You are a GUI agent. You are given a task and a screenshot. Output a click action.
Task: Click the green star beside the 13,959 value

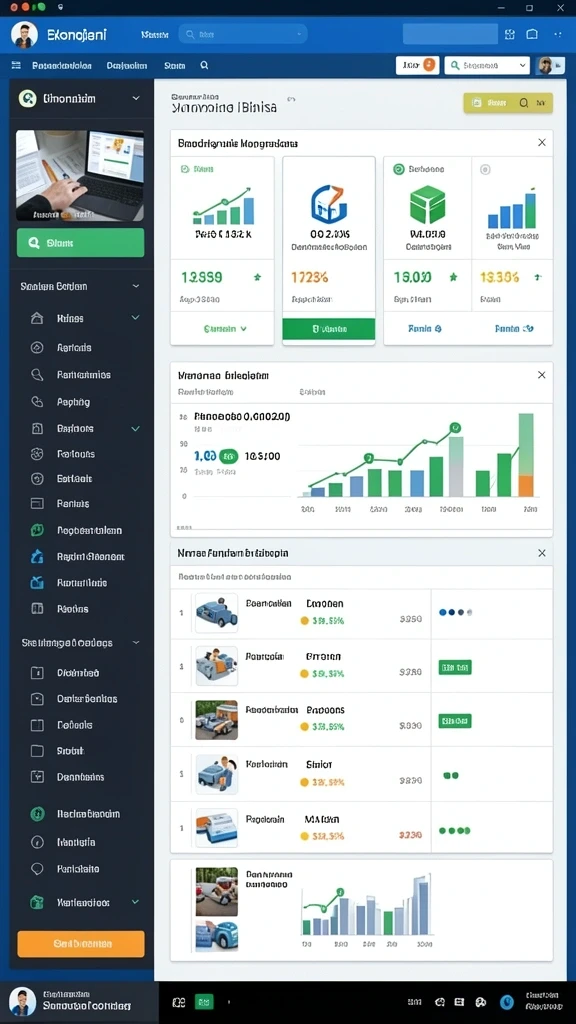coord(257,278)
